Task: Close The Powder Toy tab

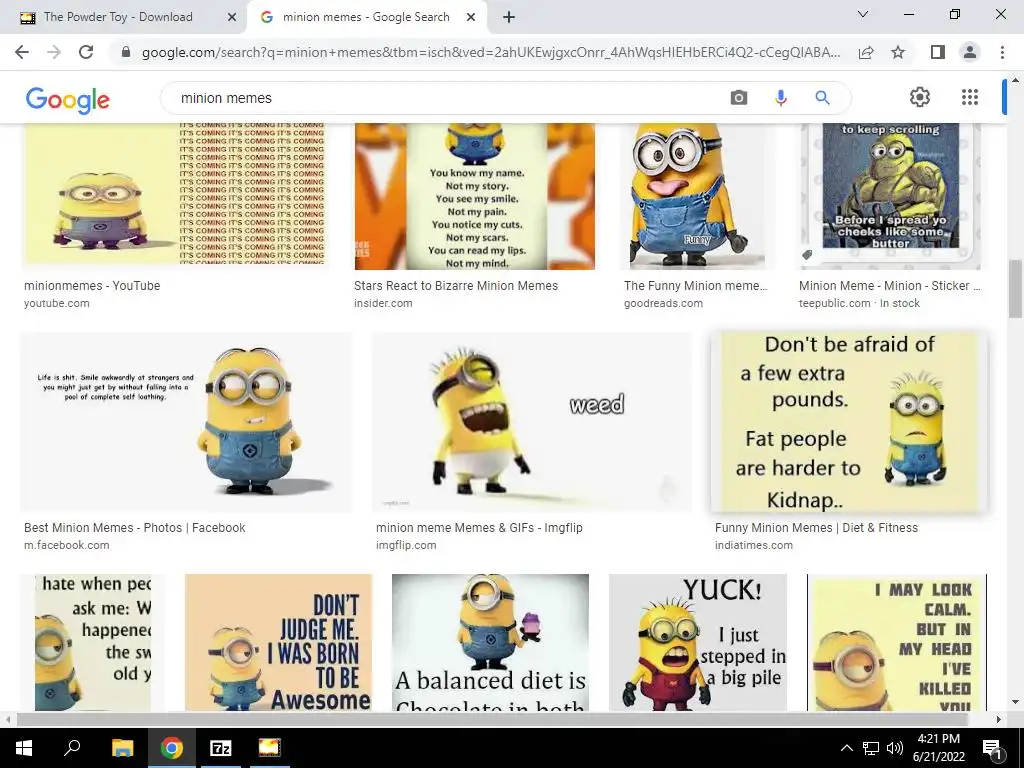Action: (x=231, y=18)
